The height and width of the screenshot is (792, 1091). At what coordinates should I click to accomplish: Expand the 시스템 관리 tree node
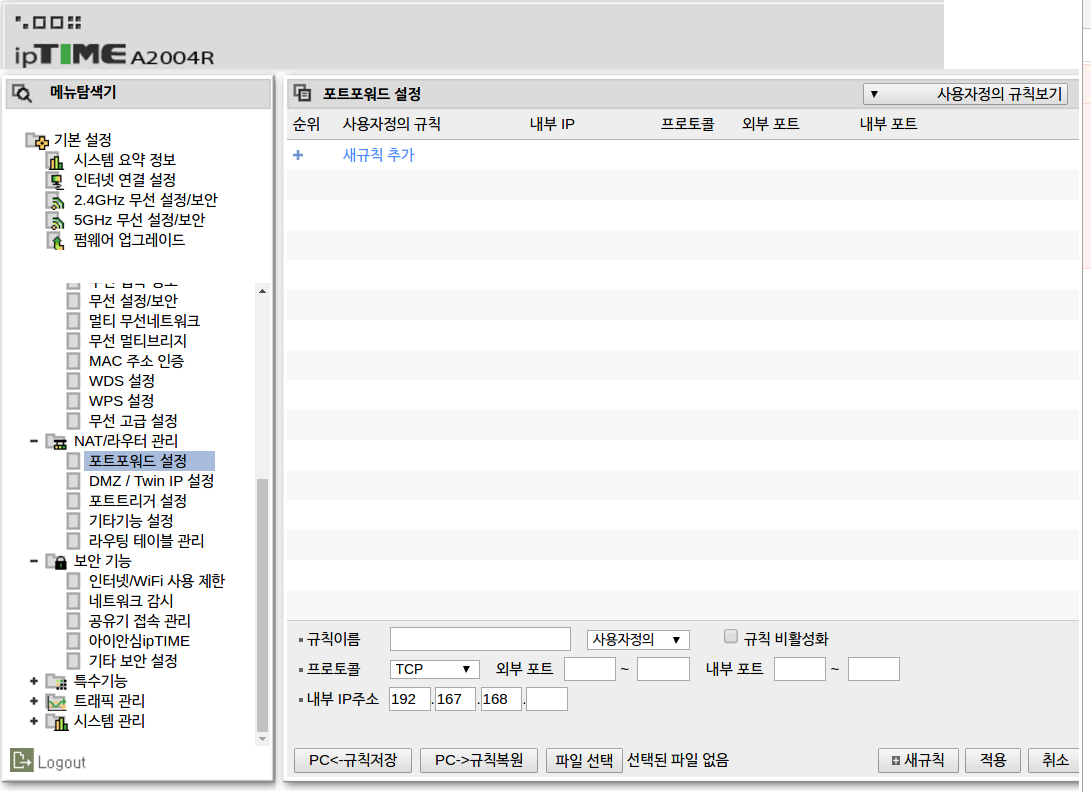pyautogui.click(x=33, y=721)
